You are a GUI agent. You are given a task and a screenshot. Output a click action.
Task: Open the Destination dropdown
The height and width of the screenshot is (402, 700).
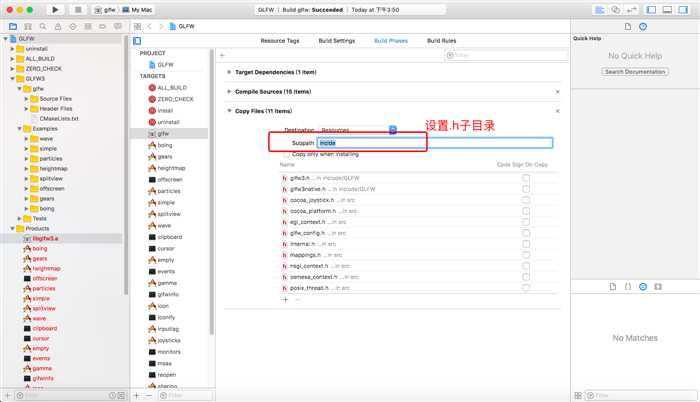pos(357,130)
